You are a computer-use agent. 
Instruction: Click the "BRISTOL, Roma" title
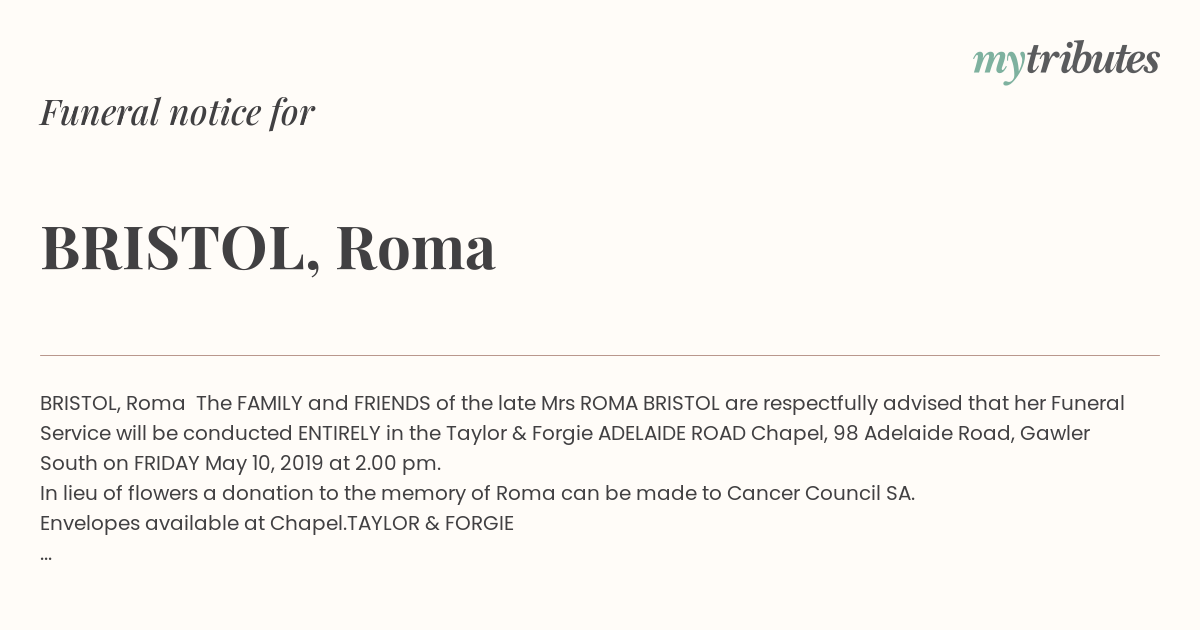[268, 248]
